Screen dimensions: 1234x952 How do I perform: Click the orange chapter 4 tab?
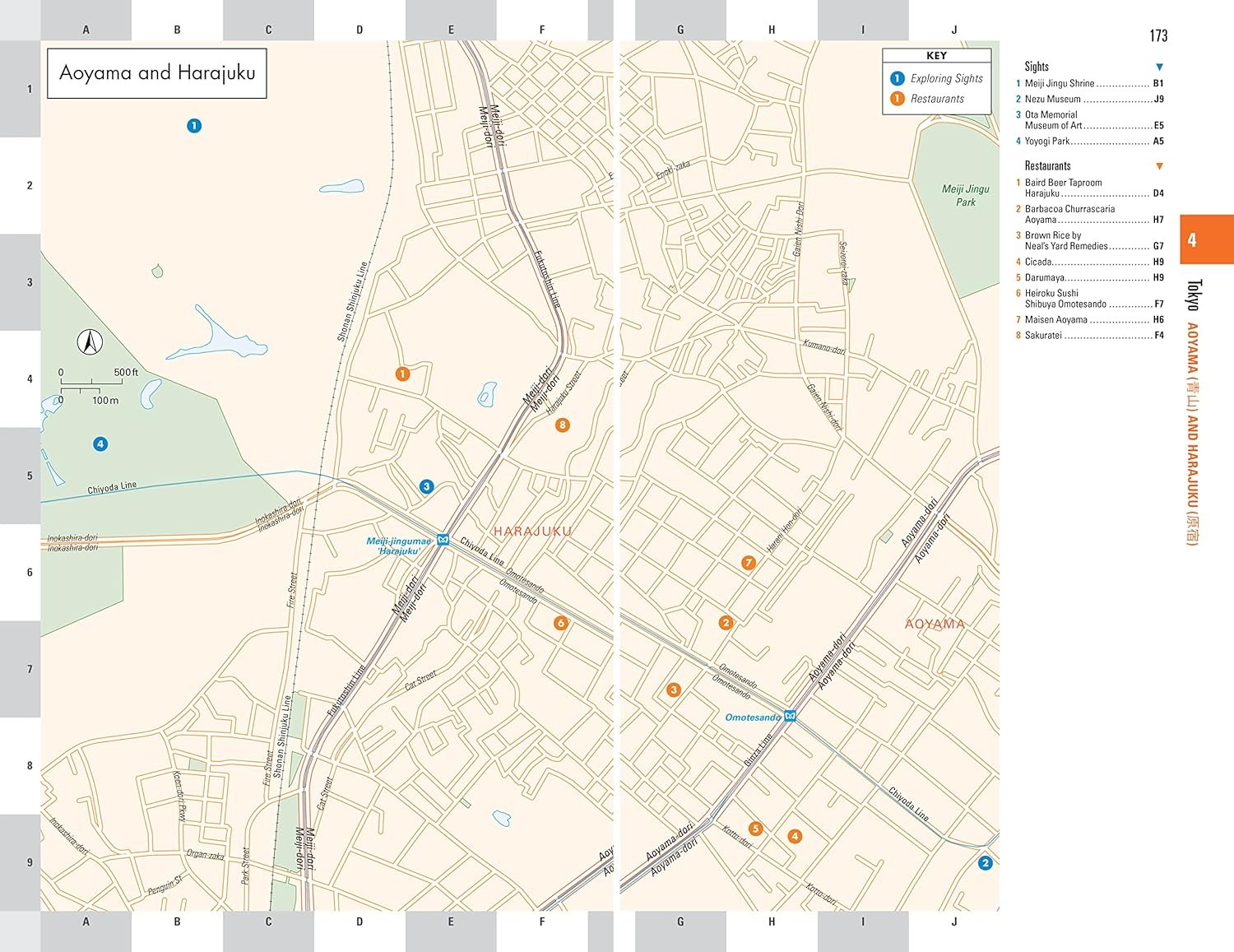[1206, 239]
